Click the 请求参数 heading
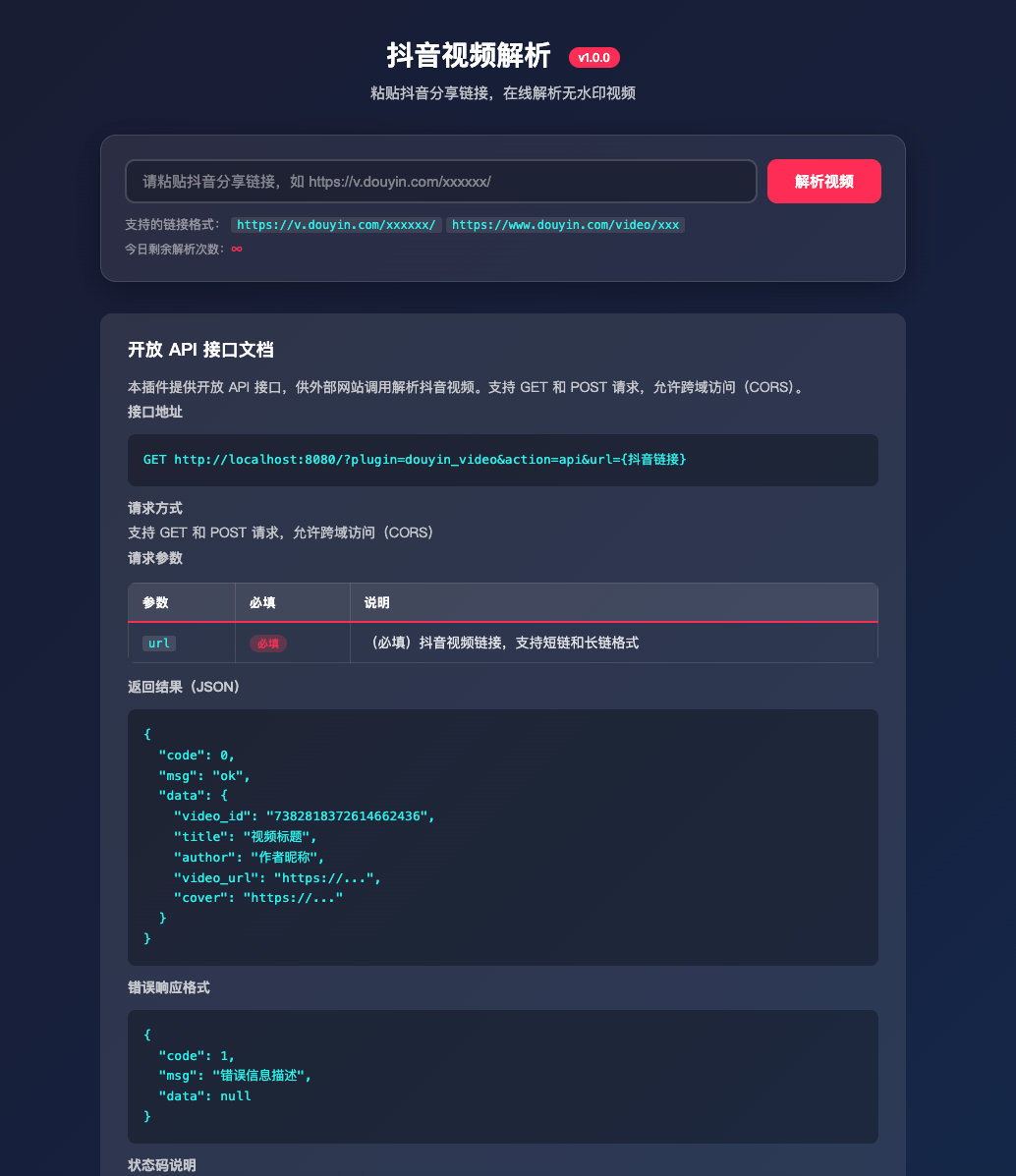1016x1176 pixels. click(x=155, y=558)
